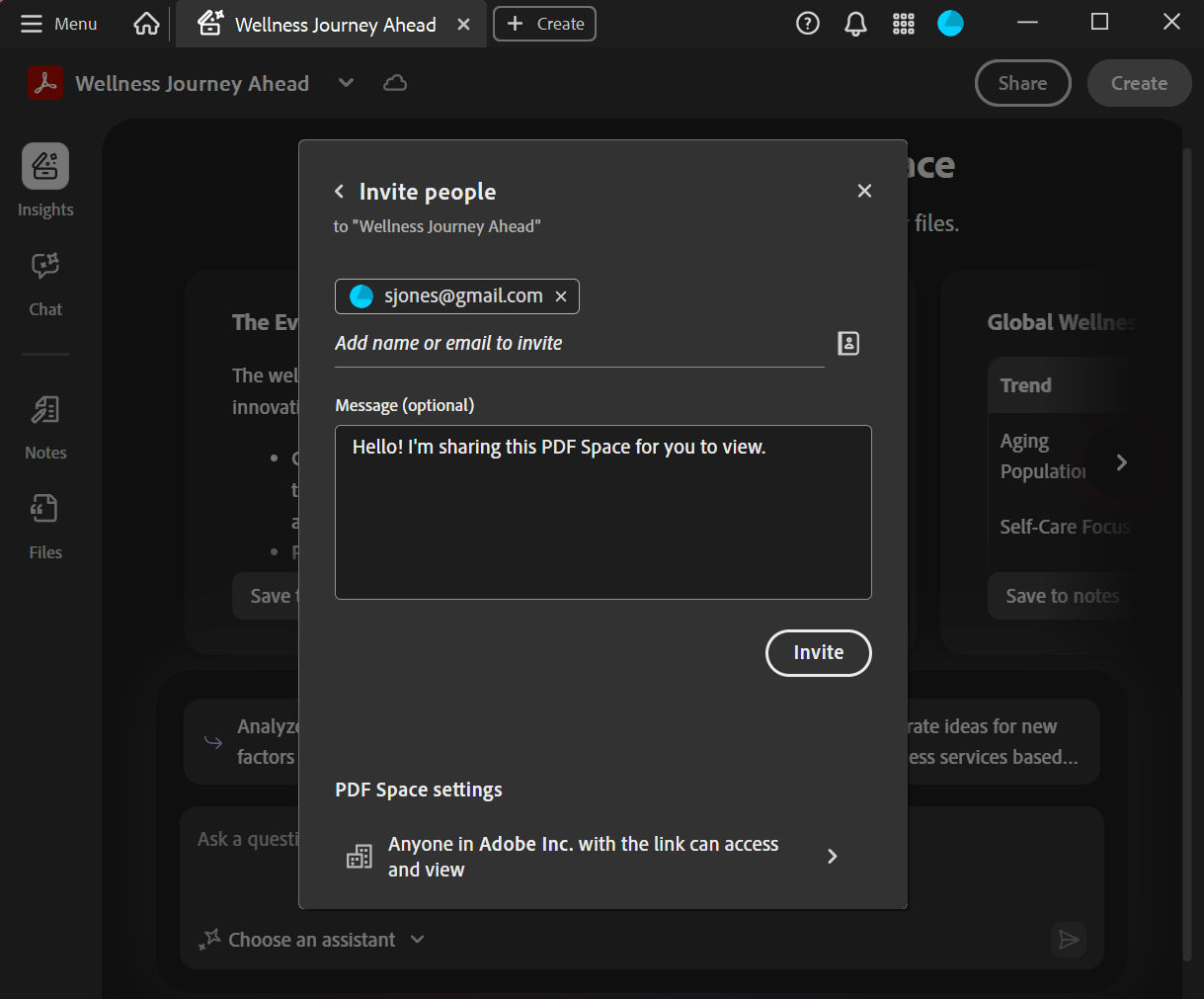
Task: Open the notifications bell
Action: tap(855, 24)
